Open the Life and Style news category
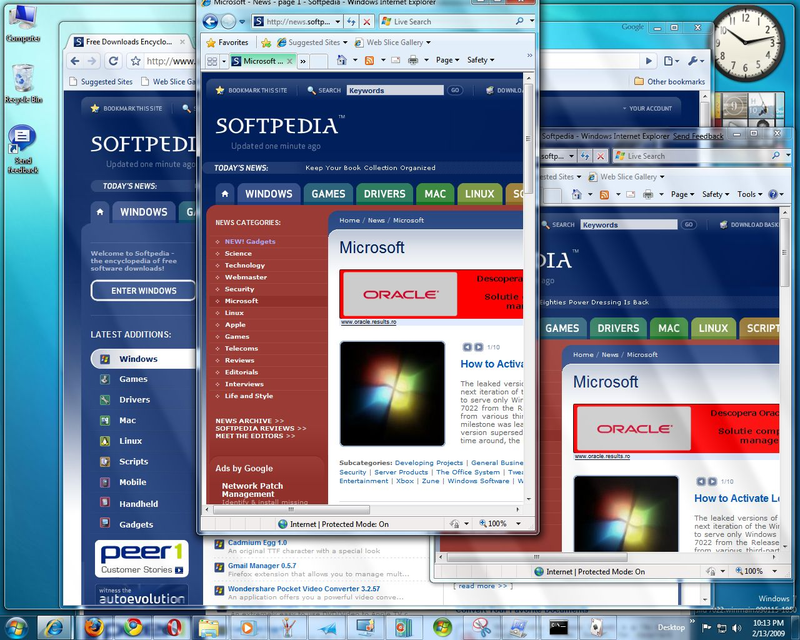The image size is (800, 640). coord(249,396)
